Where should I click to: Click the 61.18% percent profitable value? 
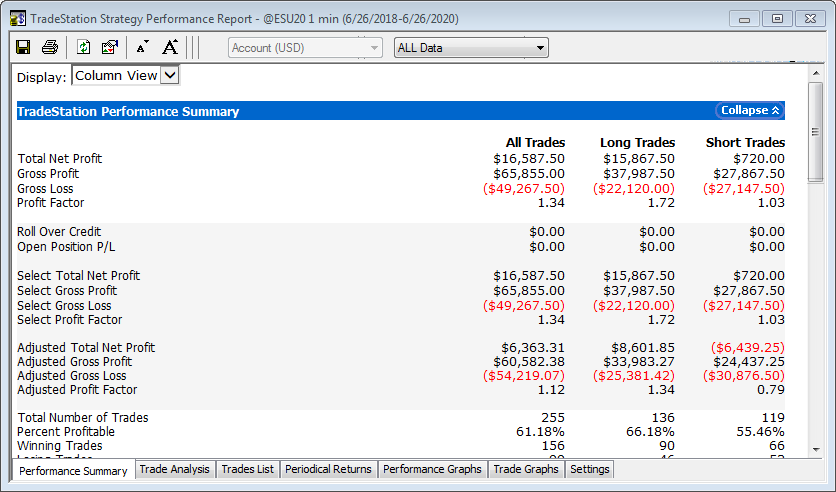(x=540, y=432)
